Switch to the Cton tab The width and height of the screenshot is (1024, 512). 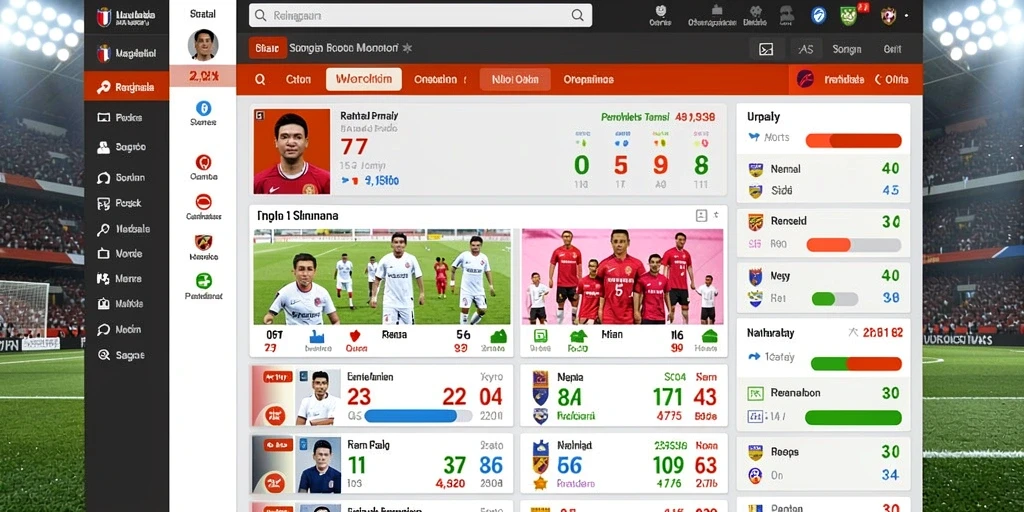click(298, 79)
